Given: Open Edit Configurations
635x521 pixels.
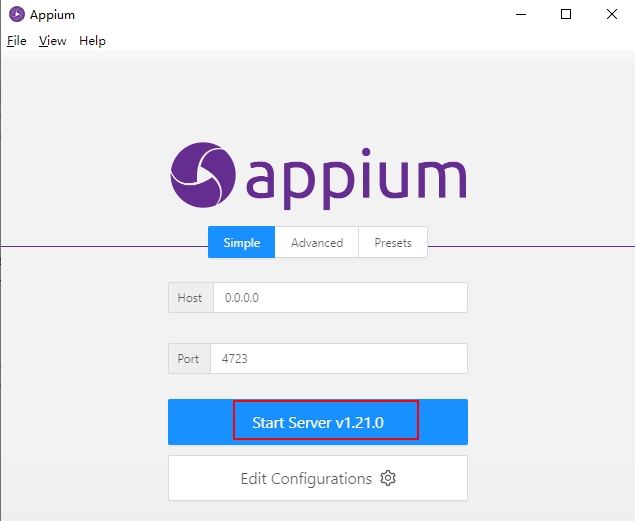Looking at the screenshot, I should click(x=318, y=478).
